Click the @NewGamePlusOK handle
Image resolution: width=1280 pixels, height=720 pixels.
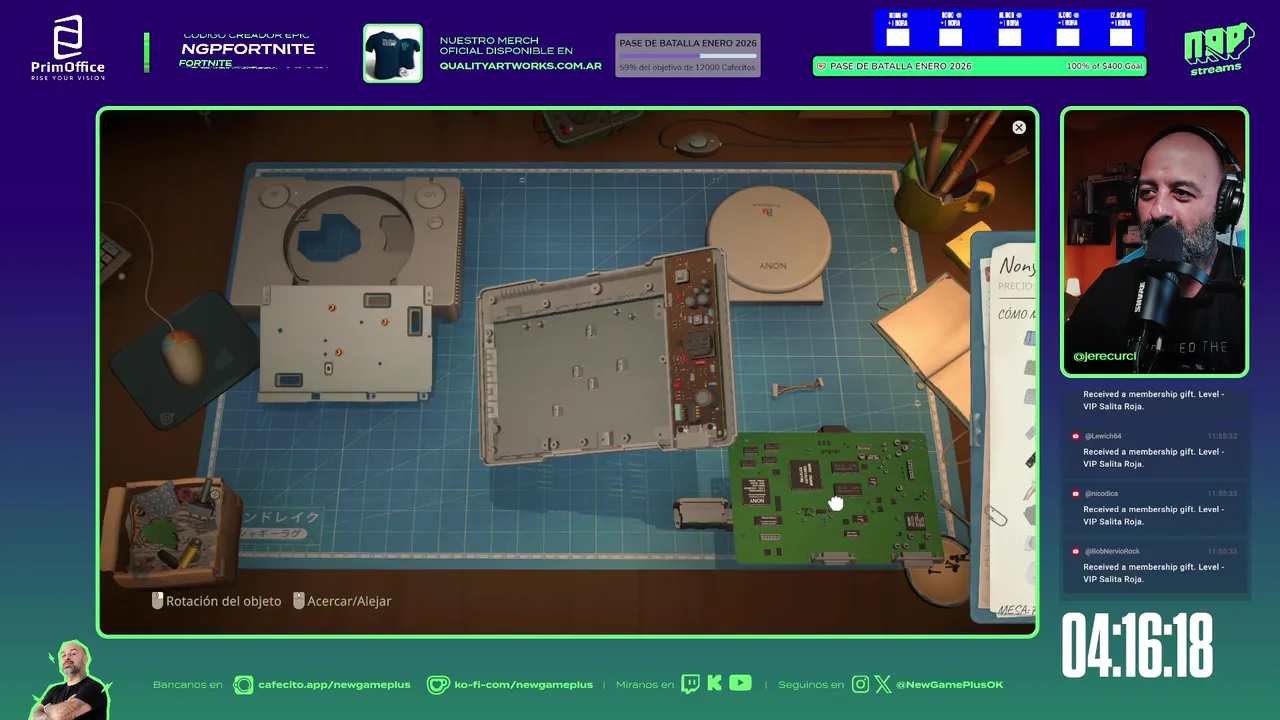tap(949, 685)
